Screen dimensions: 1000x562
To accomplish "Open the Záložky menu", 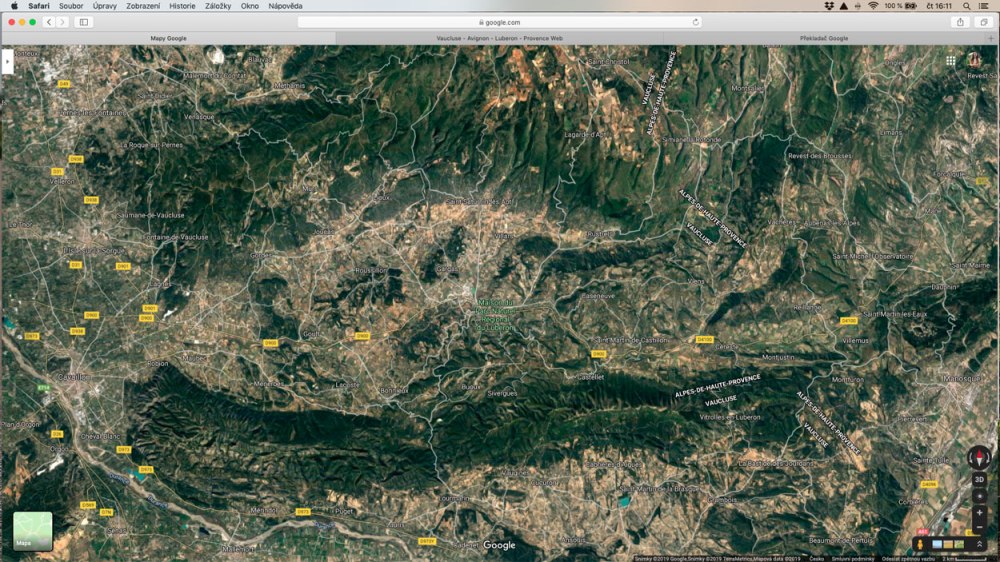I will point(218,6).
